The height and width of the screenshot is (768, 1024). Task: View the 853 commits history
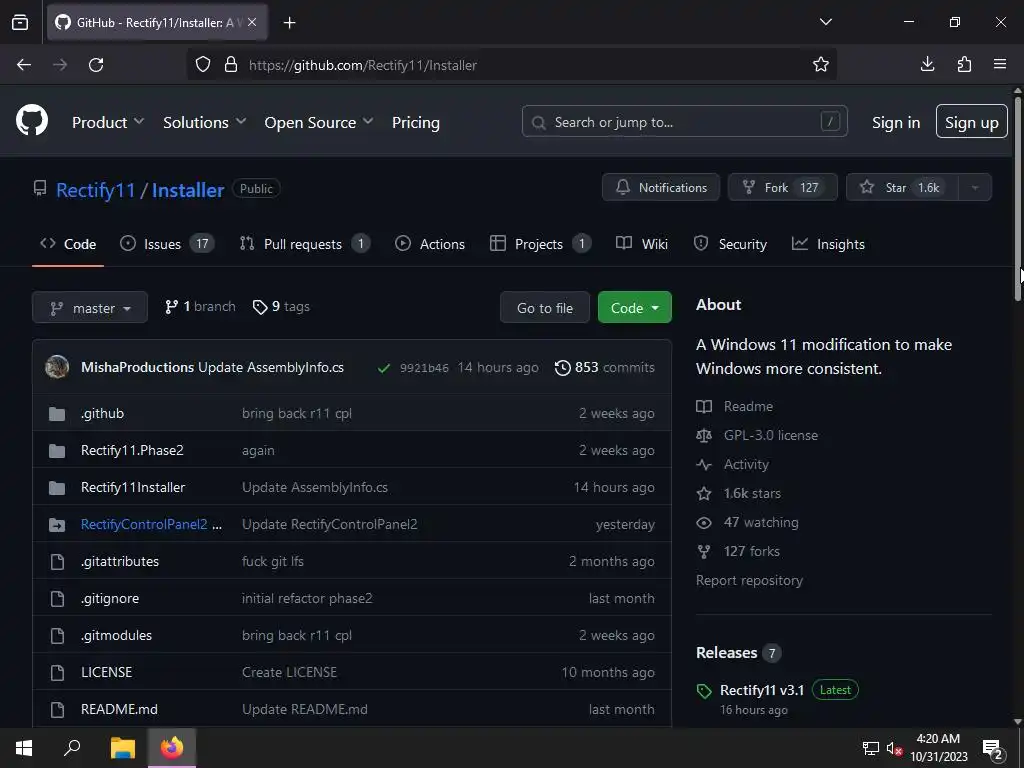coord(604,367)
